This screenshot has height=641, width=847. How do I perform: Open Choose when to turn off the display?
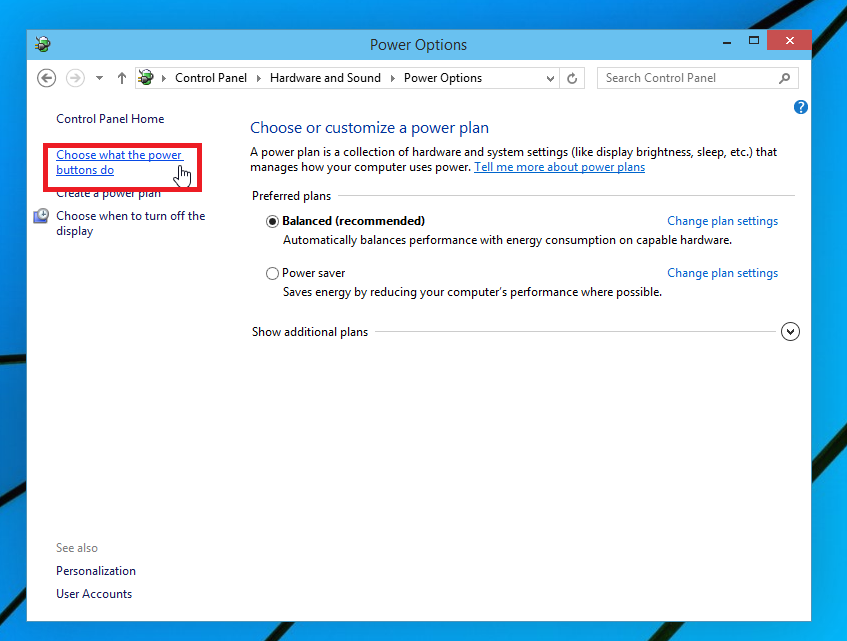coord(131,223)
